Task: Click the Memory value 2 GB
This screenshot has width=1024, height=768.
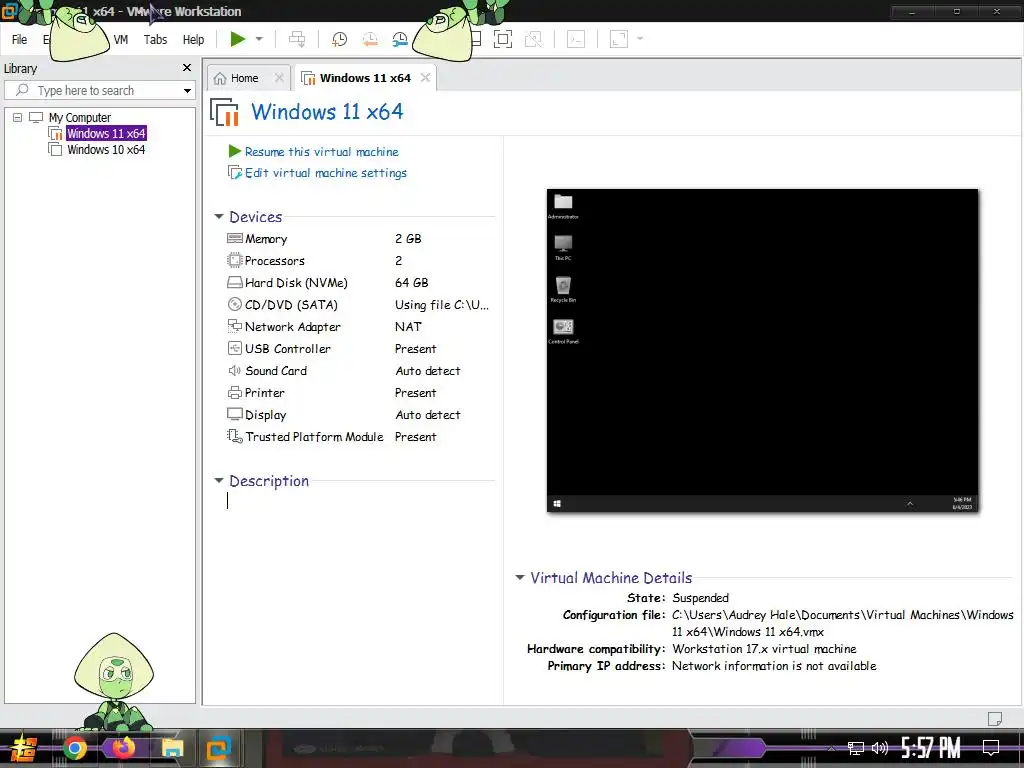Action: pyautogui.click(x=408, y=239)
